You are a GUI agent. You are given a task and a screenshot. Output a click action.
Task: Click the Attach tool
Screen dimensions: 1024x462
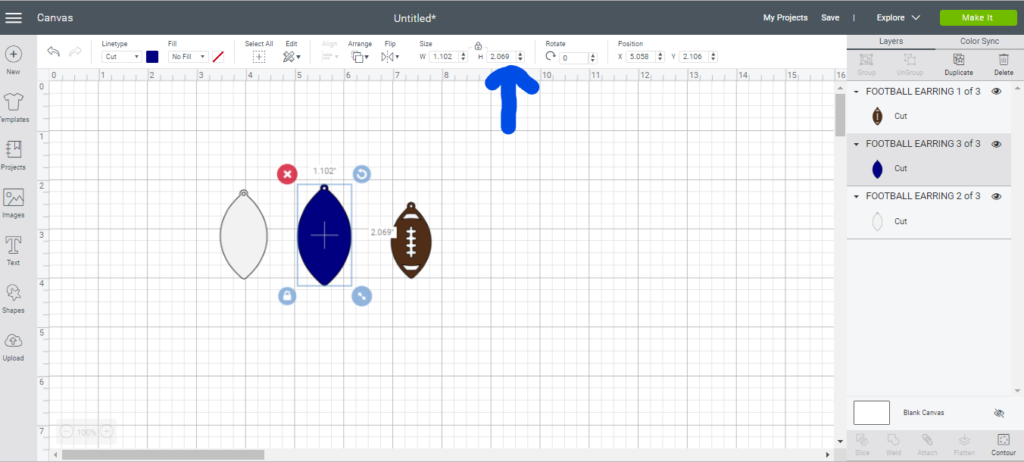pos(927,444)
